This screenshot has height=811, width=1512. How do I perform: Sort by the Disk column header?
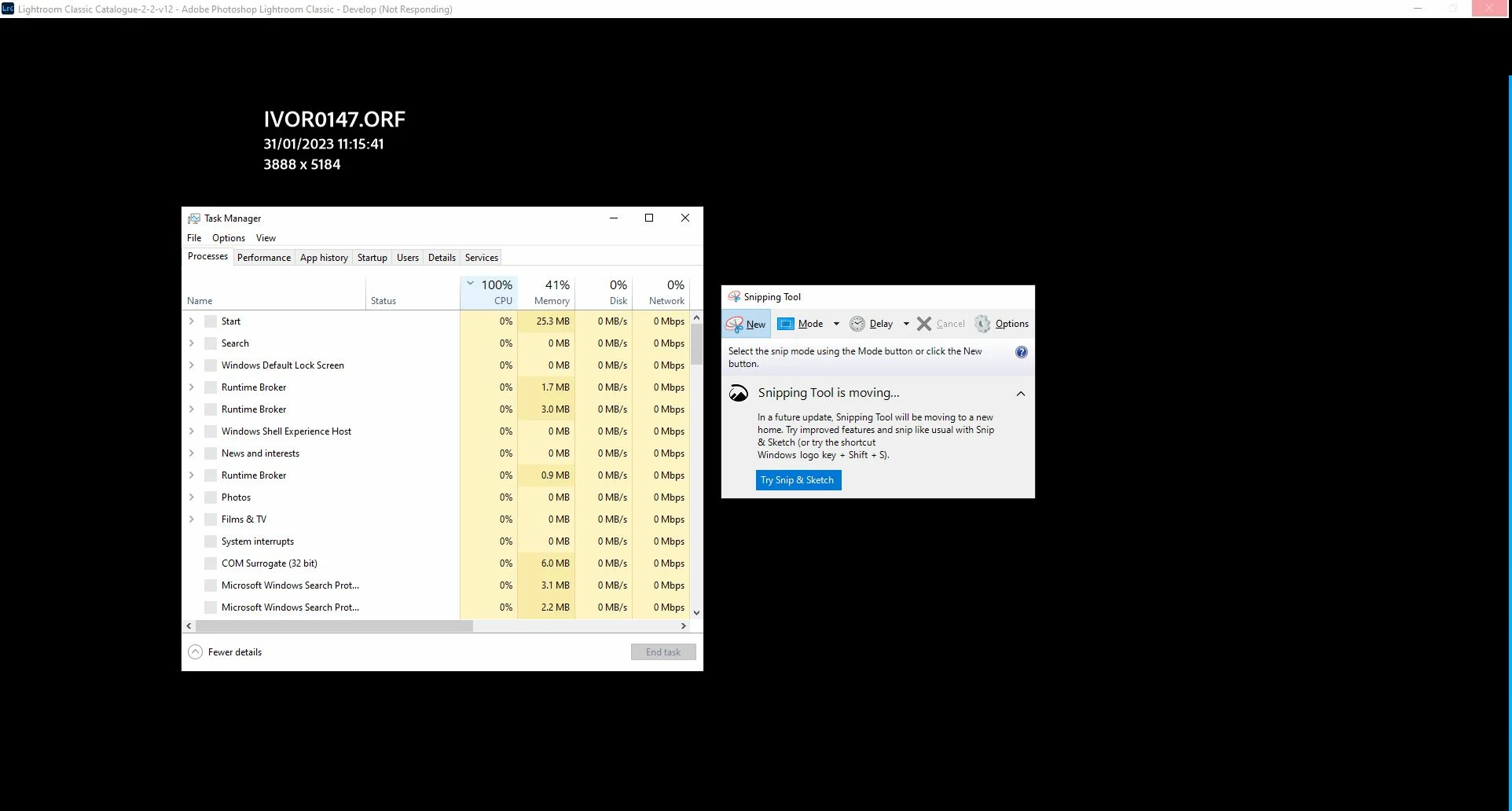[604, 292]
